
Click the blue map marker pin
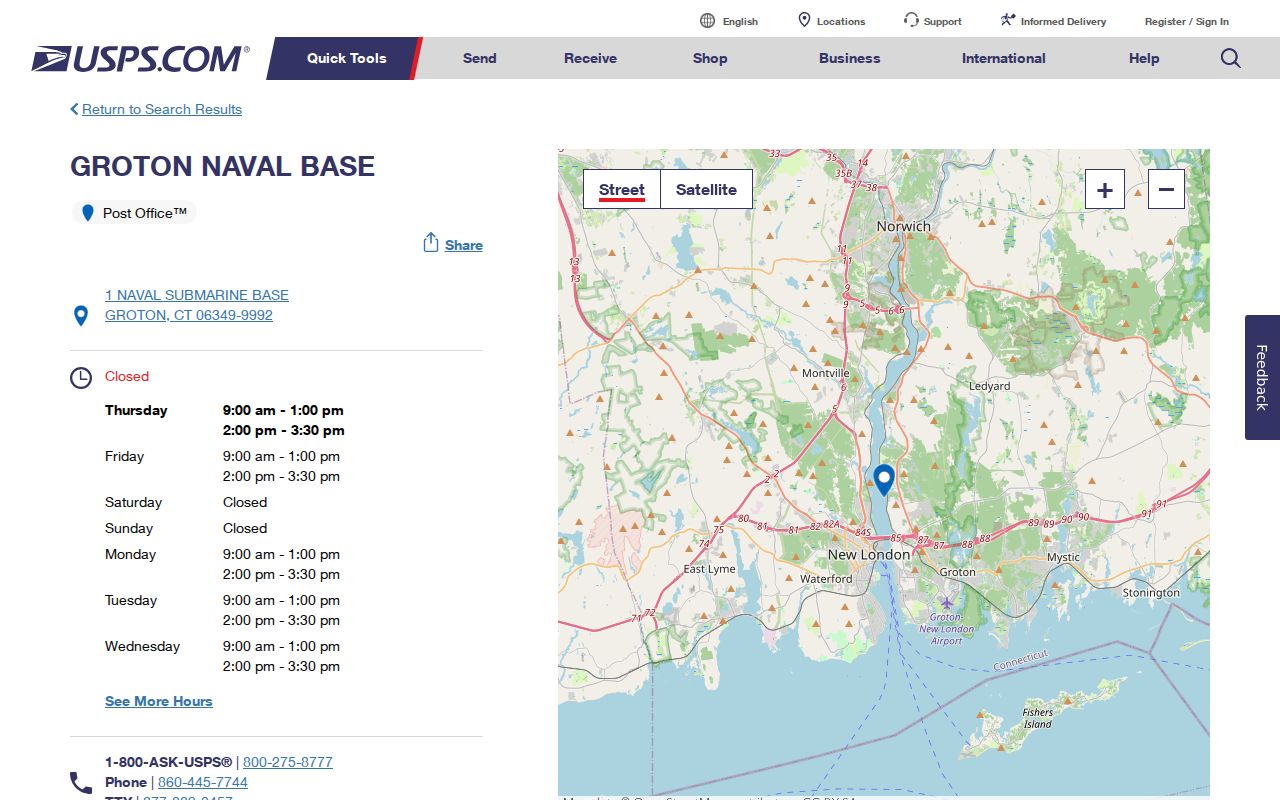pos(883,479)
